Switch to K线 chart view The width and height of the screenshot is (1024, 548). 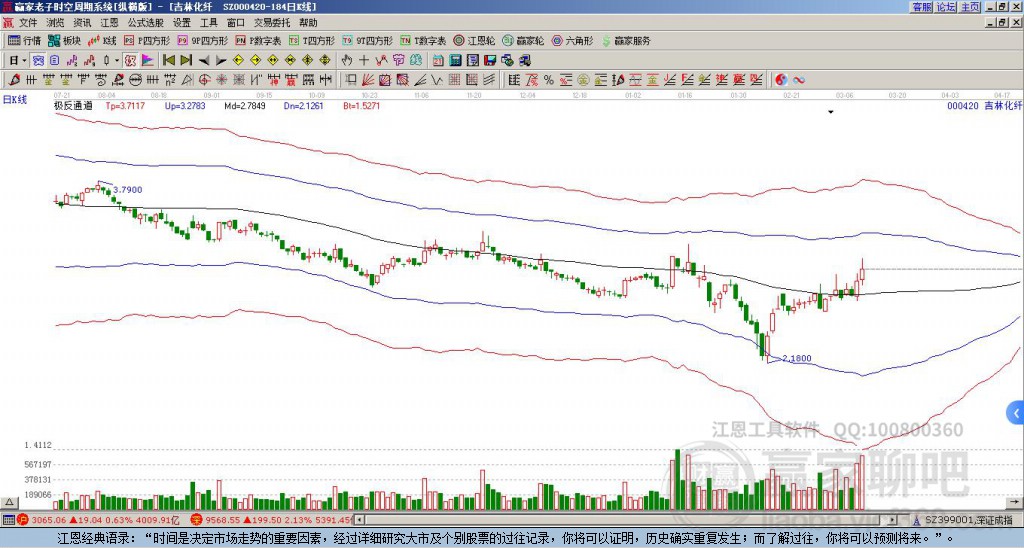tap(103, 40)
